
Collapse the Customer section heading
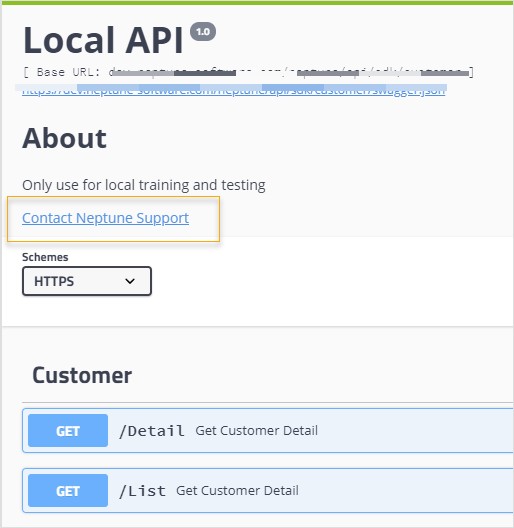click(x=82, y=375)
